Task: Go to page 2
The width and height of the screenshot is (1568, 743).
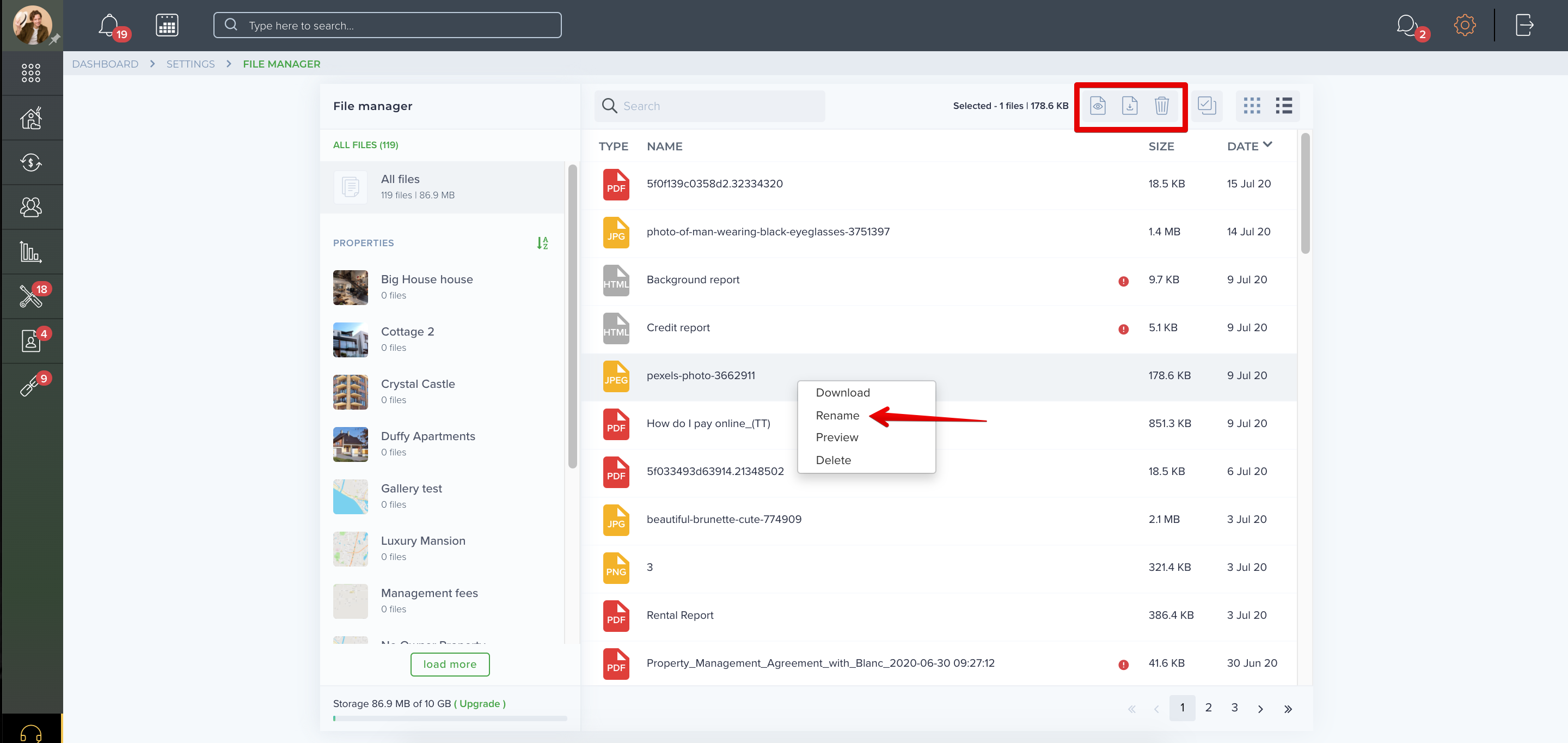Action: tap(1208, 708)
